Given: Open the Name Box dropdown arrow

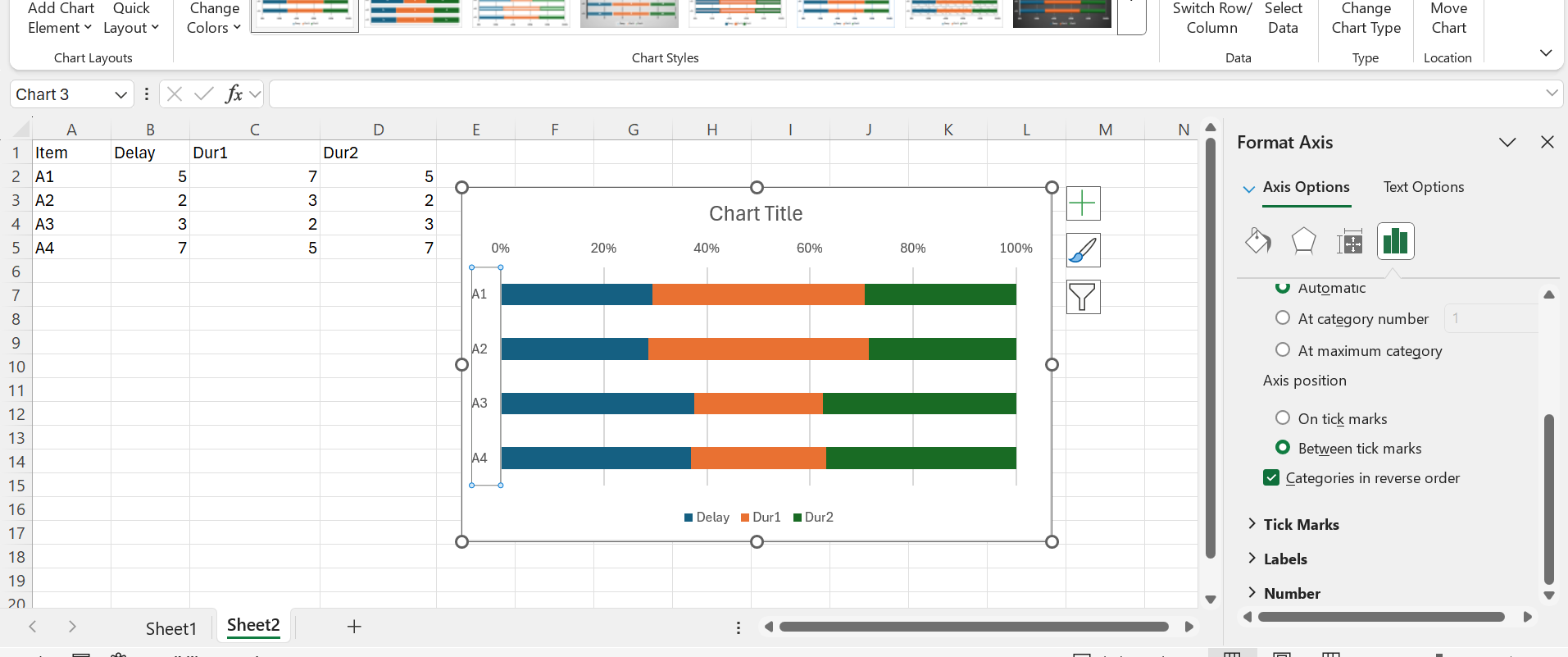Looking at the screenshot, I should (120, 94).
